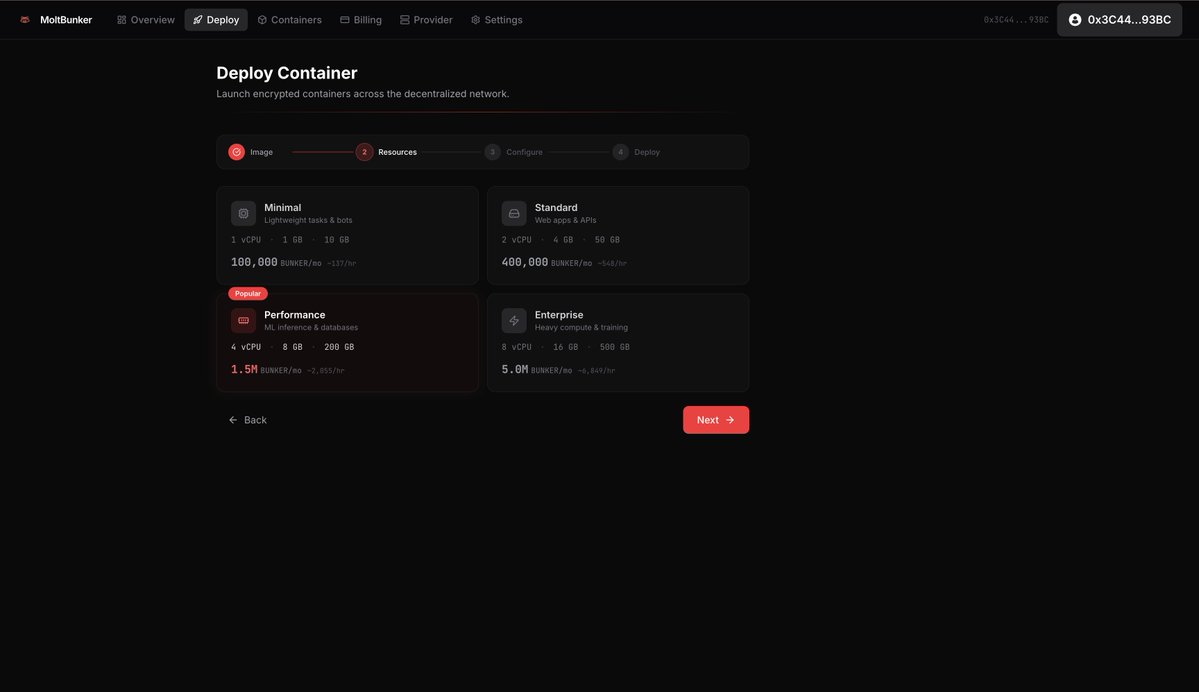Click the 100,000 BUNKER/mo price

276,262
